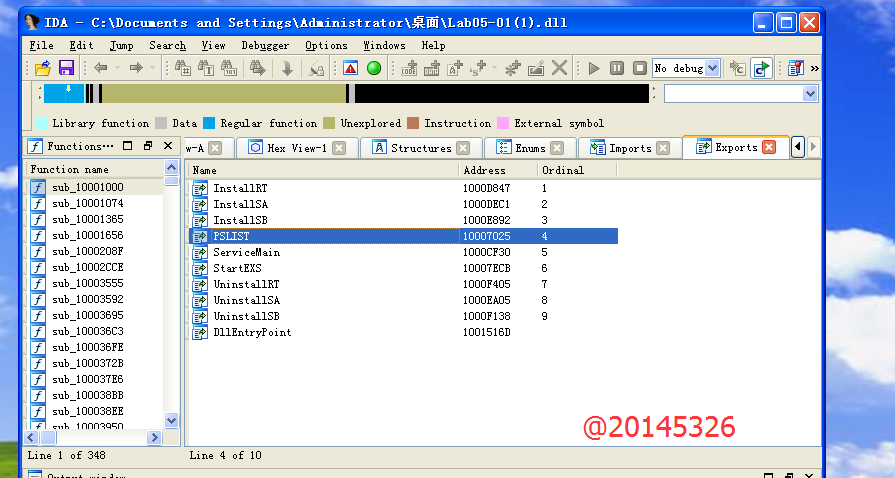Image resolution: width=895 pixels, height=478 pixels.
Task: Open the No debug debugger dropdown
Action: (x=712, y=69)
